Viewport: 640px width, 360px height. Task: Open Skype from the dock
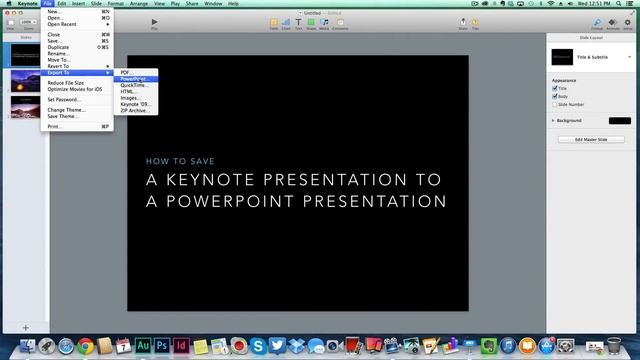(x=258, y=346)
